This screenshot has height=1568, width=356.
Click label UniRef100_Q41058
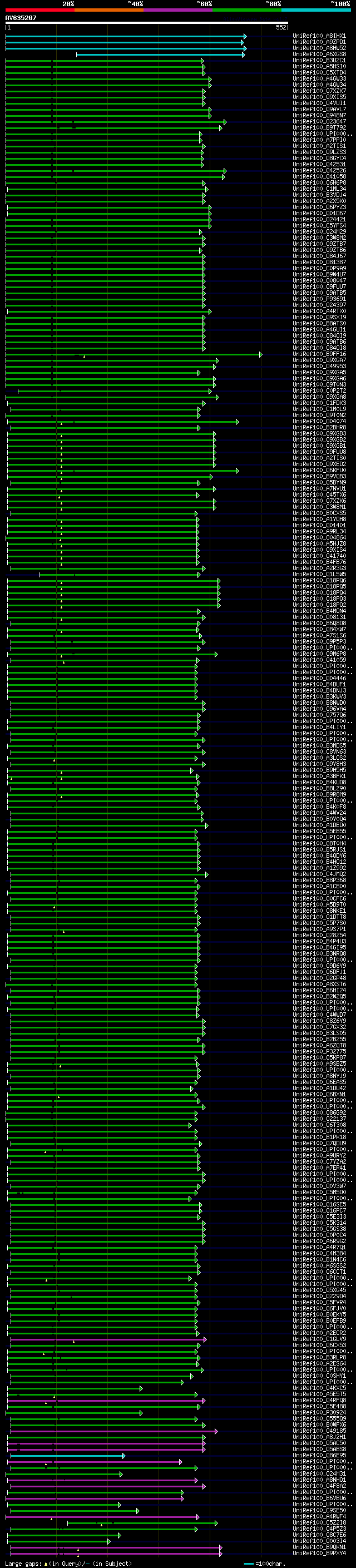click(319, 176)
